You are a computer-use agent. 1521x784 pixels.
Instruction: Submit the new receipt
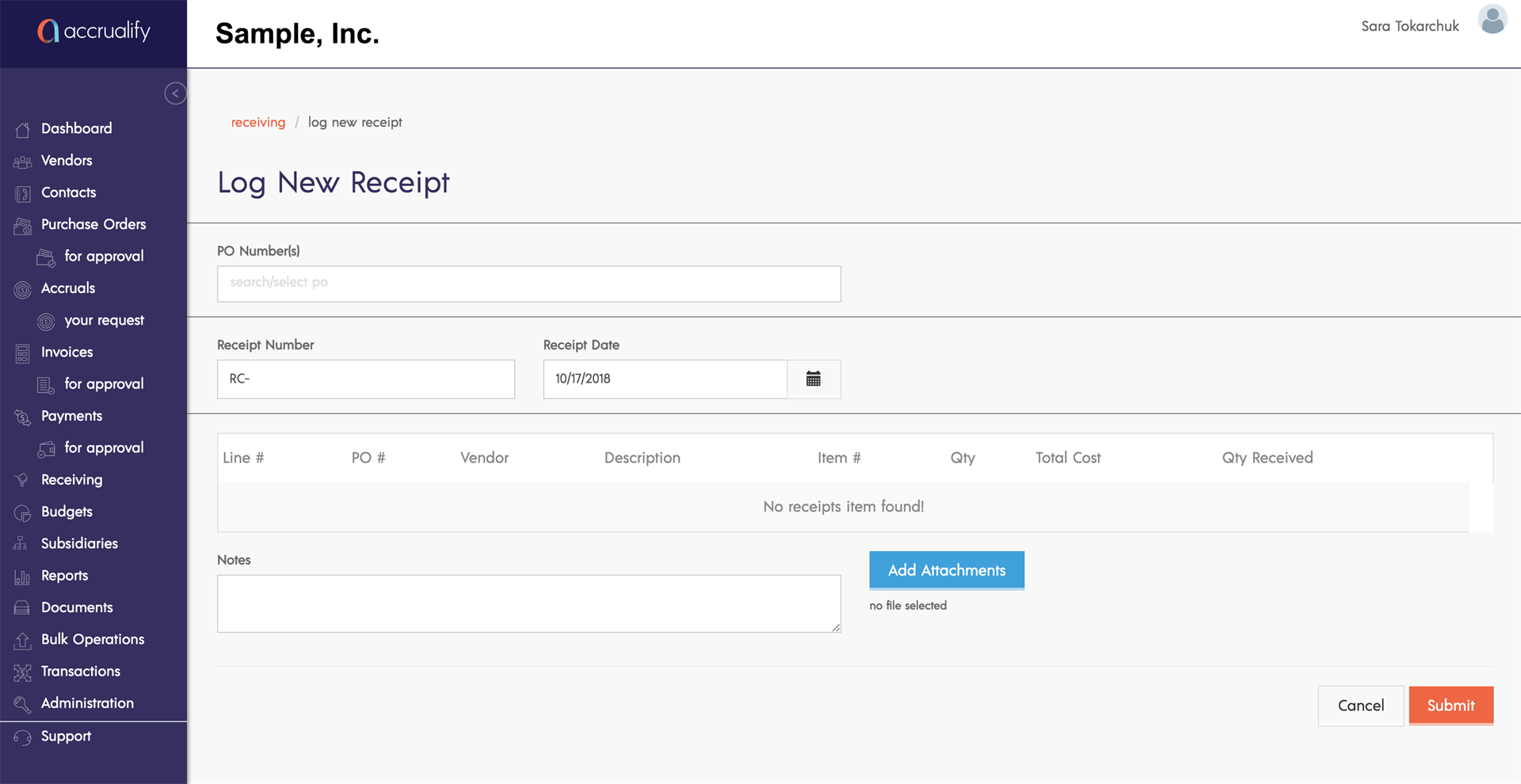point(1451,706)
